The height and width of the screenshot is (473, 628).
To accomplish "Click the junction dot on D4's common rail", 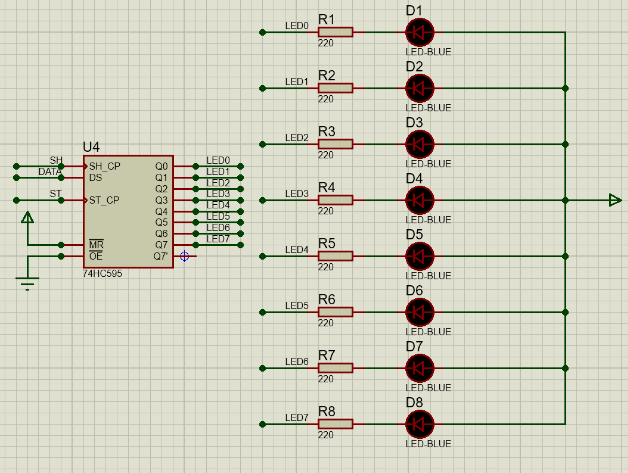I will (x=565, y=200).
